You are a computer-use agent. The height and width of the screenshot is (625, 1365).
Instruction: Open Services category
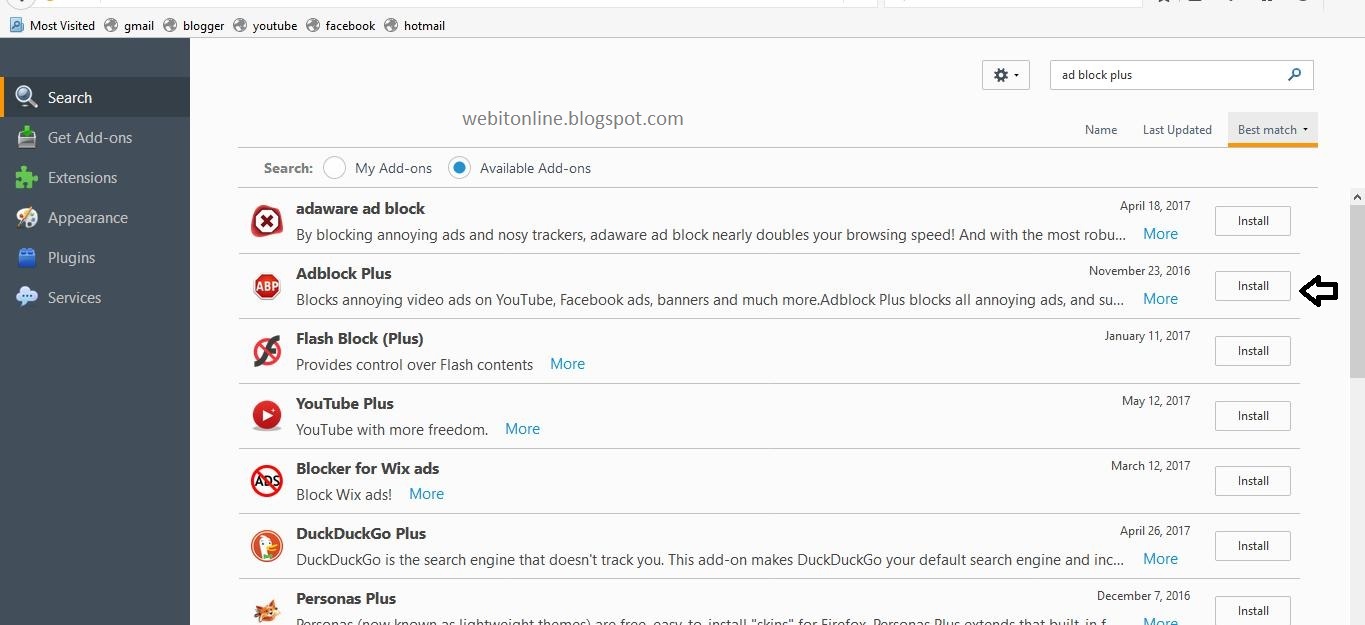point(95,297)
